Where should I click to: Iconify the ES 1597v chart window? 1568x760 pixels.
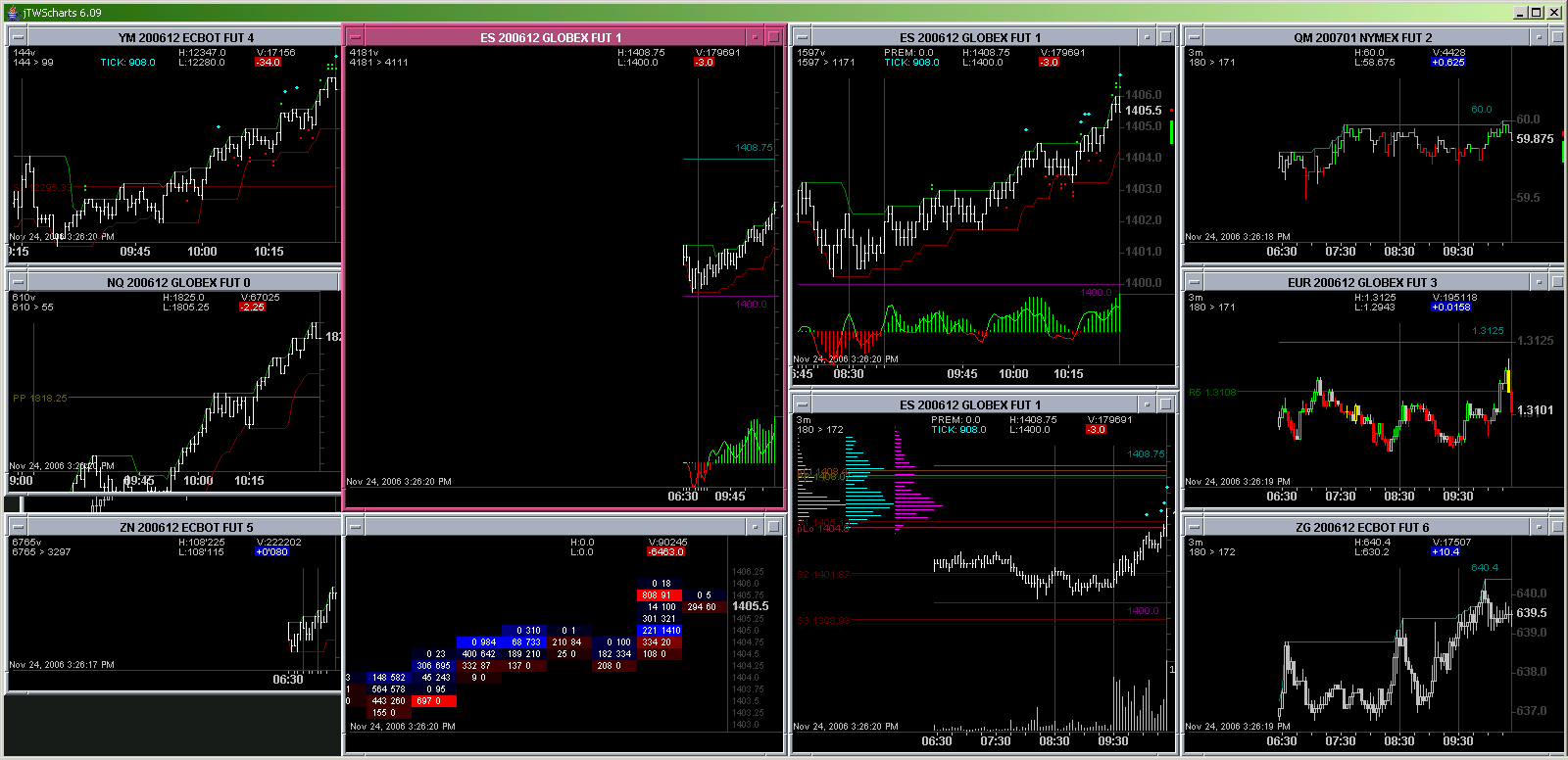1147,36
